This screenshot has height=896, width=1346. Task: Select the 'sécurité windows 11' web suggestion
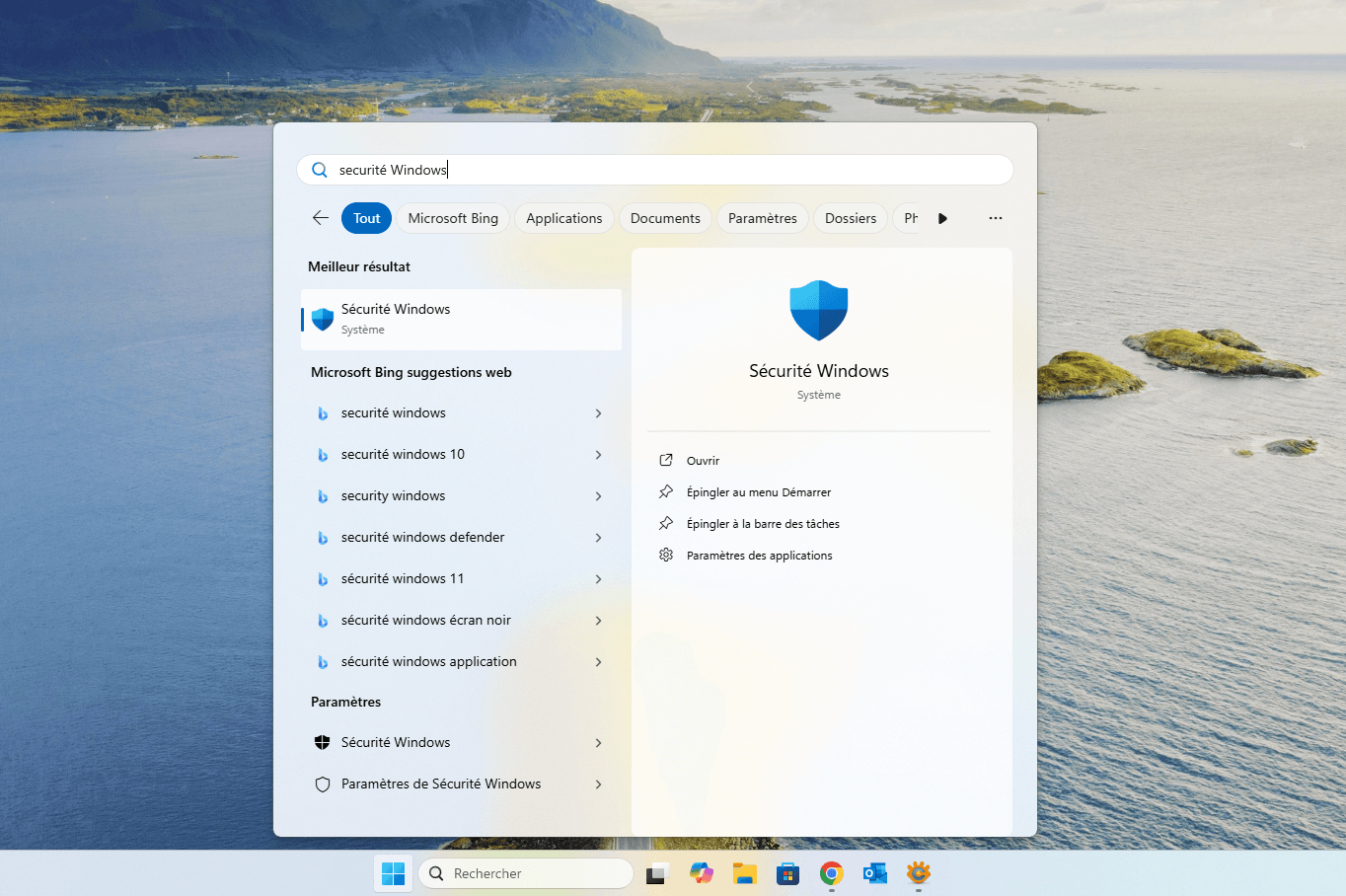point(461,579)
